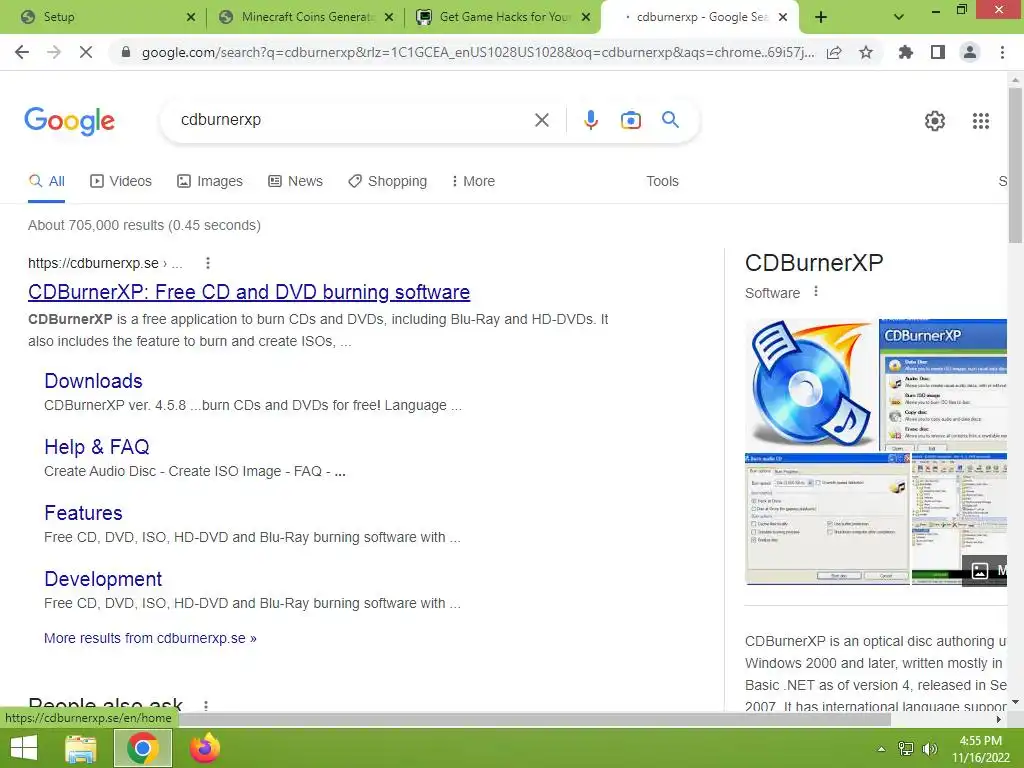Open the burn audio CD dialog screenshot
The height and width of the screenshot is (768, 1024).
pyautogui.click(x=827, y=519)
